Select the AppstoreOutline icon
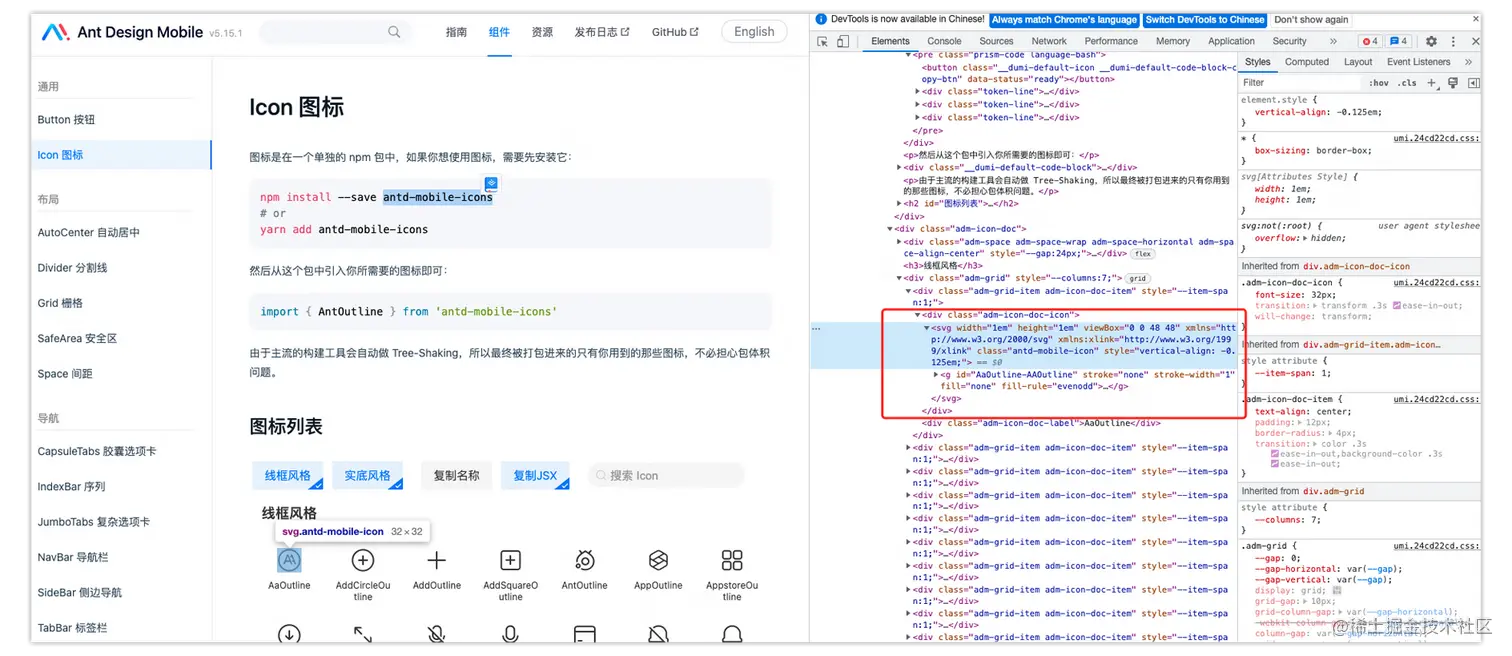Image resolution: width=1512 pixels, height=656 pixels. pyautogui.click(x=732, y=560)
